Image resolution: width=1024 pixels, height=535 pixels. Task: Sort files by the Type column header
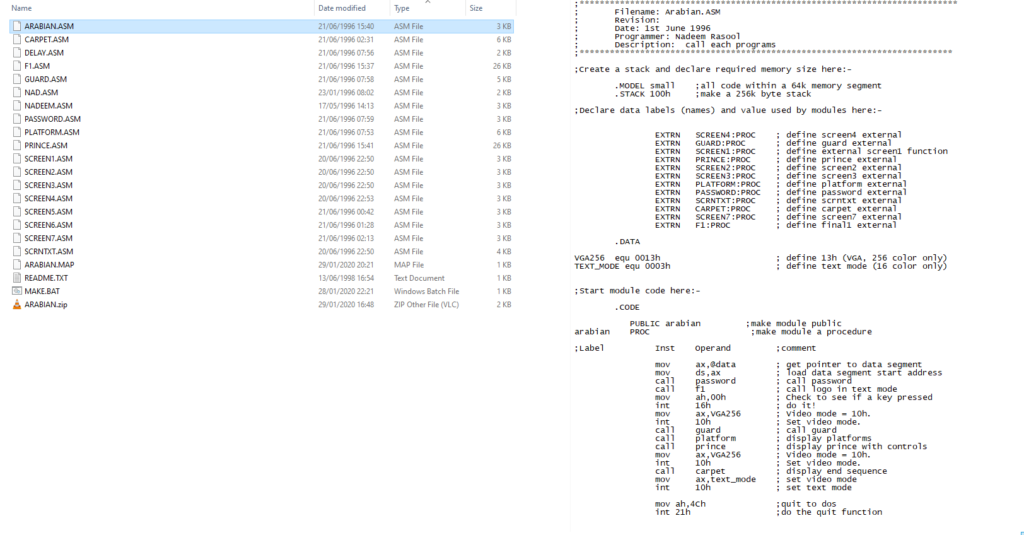click(402, 8)
